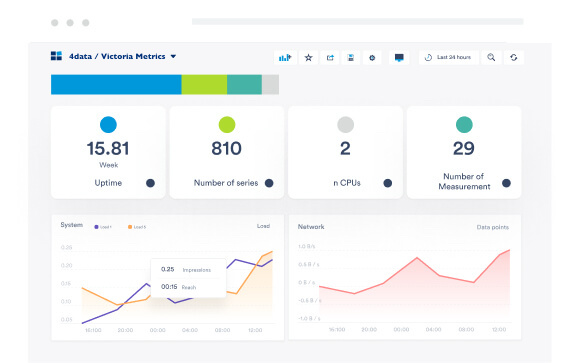Toggle dark dot on Uptime card
The width and height of the screenshot is (572, 363).
150,183
